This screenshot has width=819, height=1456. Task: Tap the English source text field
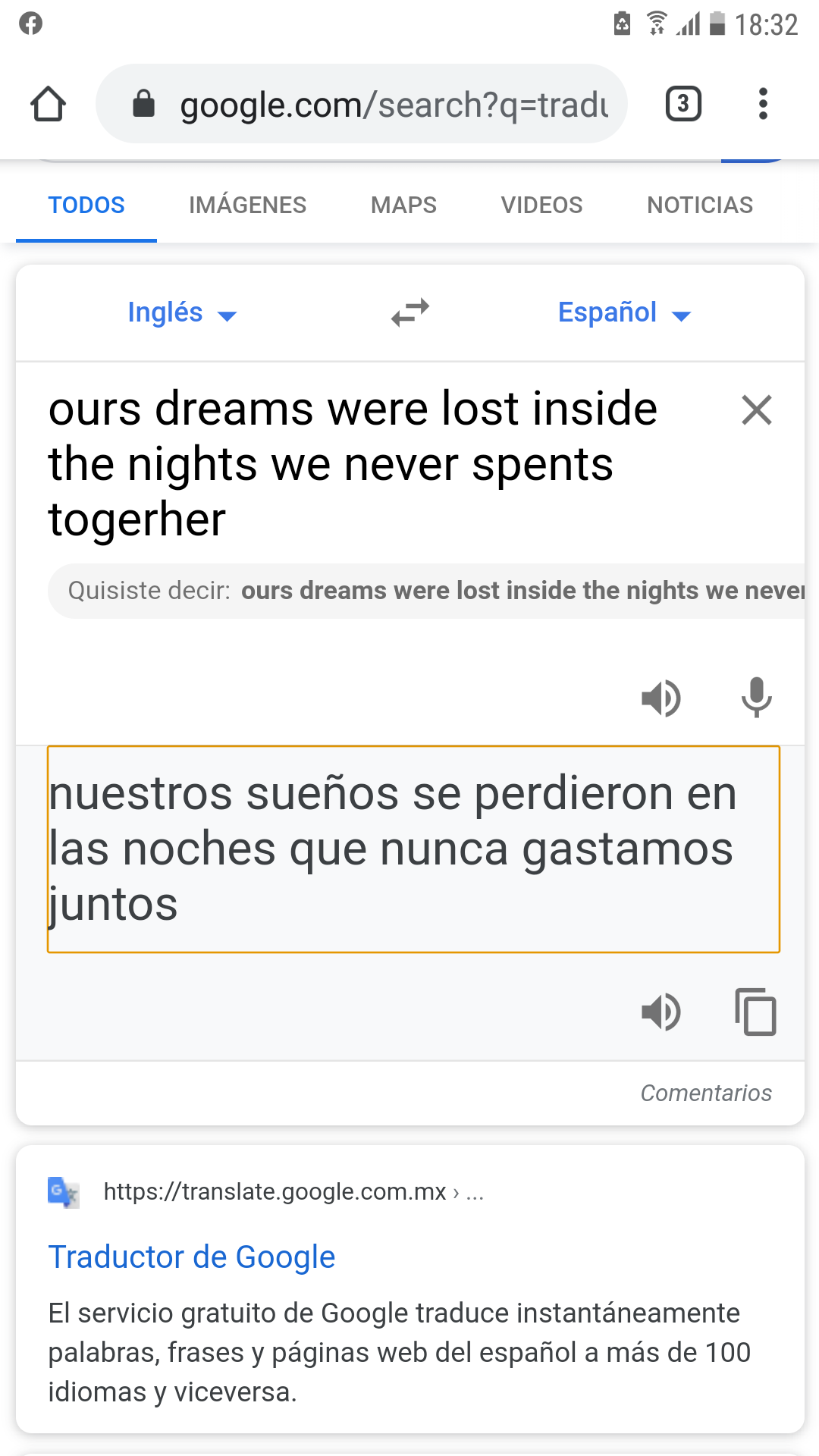point(353,464)
